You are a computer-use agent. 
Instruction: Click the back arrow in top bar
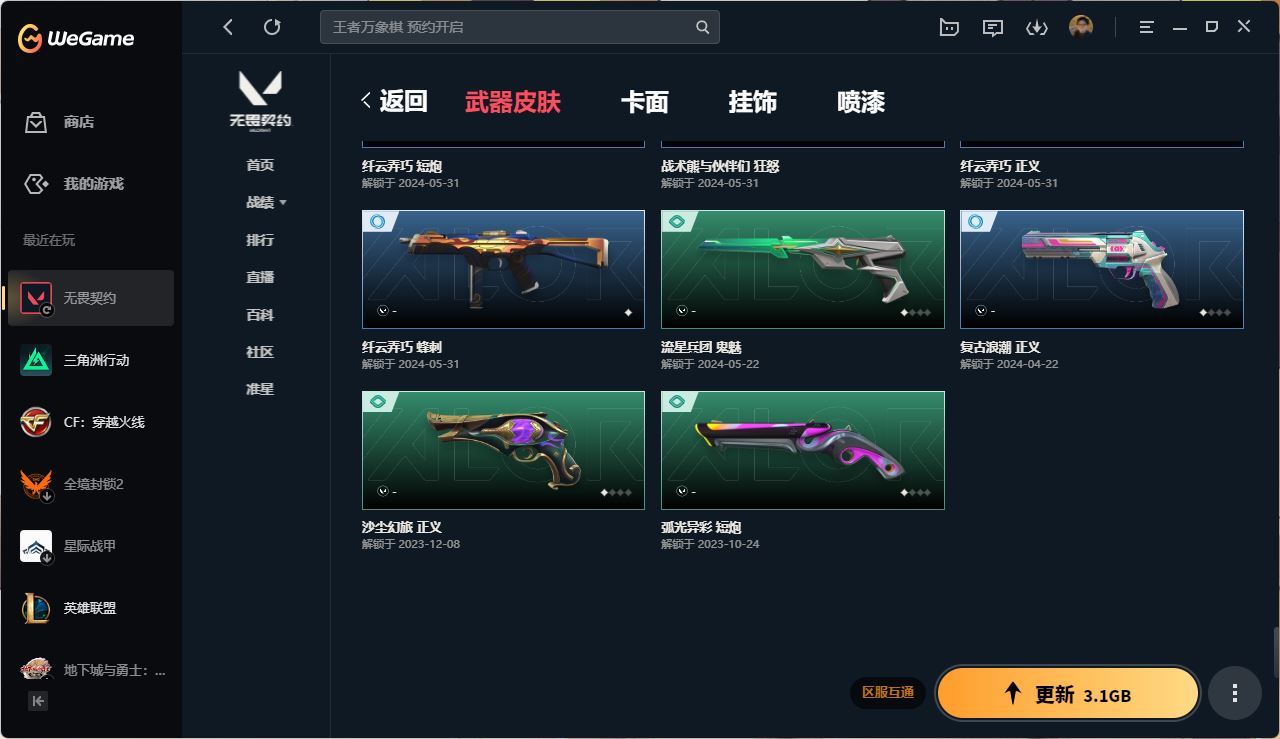(x=228, y=27)
